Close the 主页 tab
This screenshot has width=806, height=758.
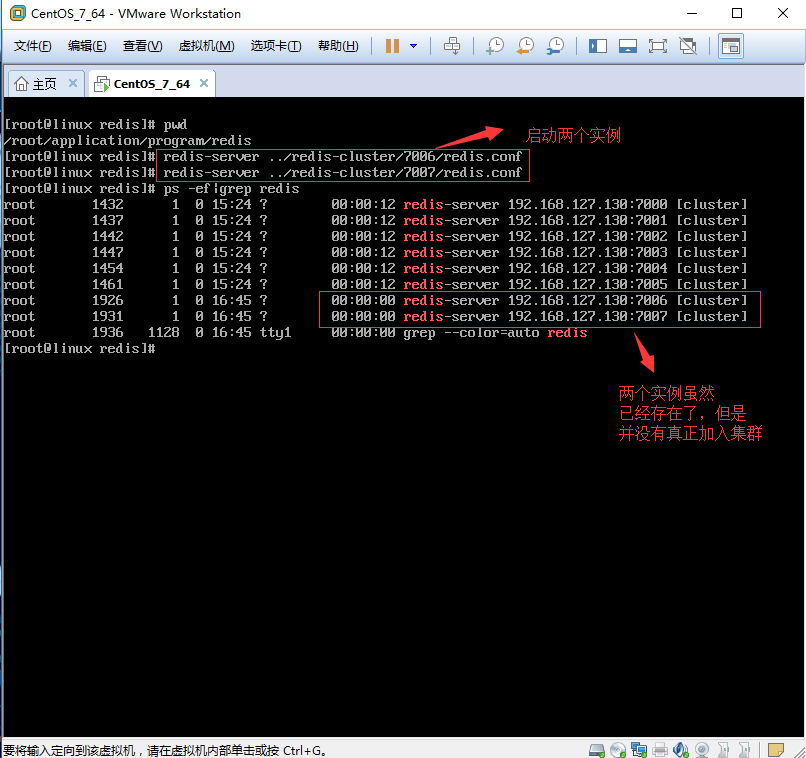tap(73, 83)
